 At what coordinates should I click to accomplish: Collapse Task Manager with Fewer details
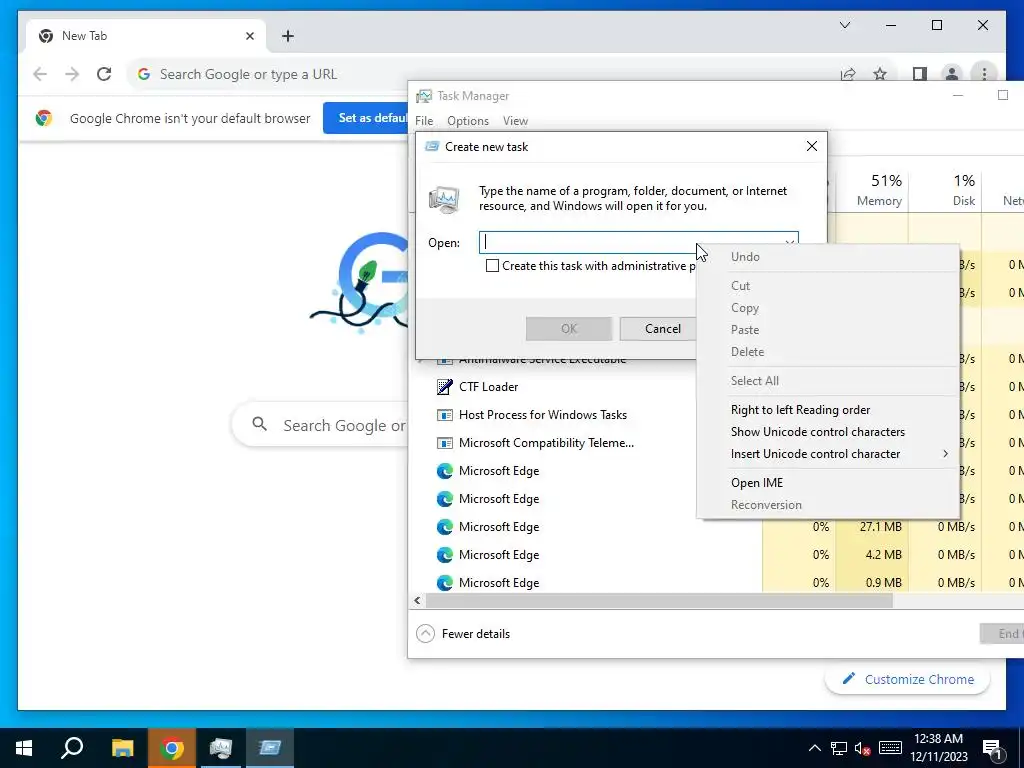[463, 633]
